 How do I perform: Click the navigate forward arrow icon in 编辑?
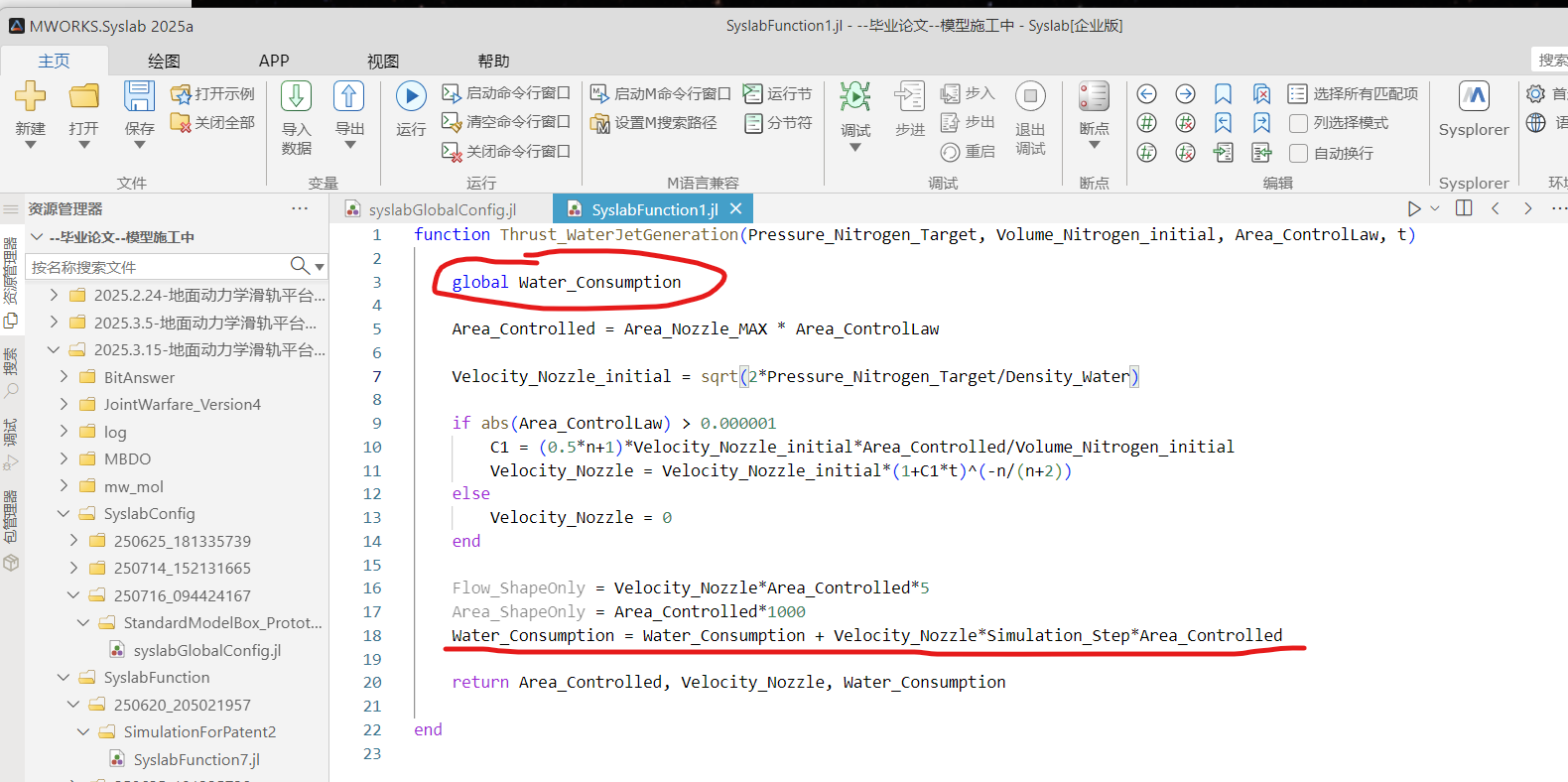(1185, 93)
